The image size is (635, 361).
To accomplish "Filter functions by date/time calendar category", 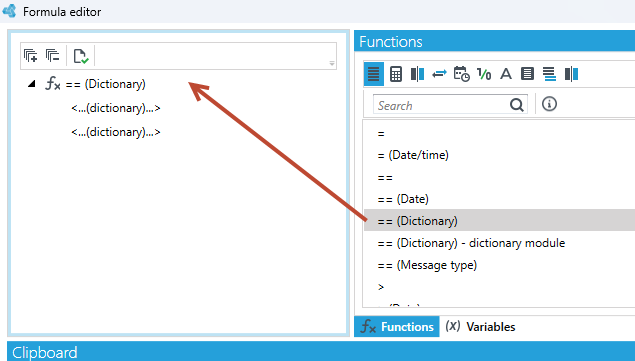I will coord(461,74).
